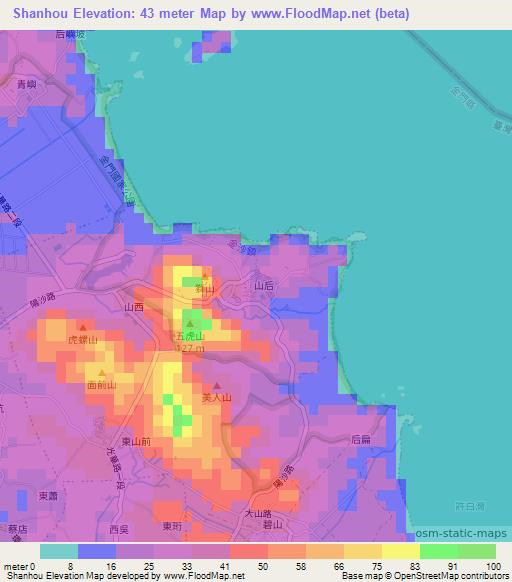This screenshot has width=512, height=582.
Task: Click the 美人山 mountain label
Action: point(217,398)
